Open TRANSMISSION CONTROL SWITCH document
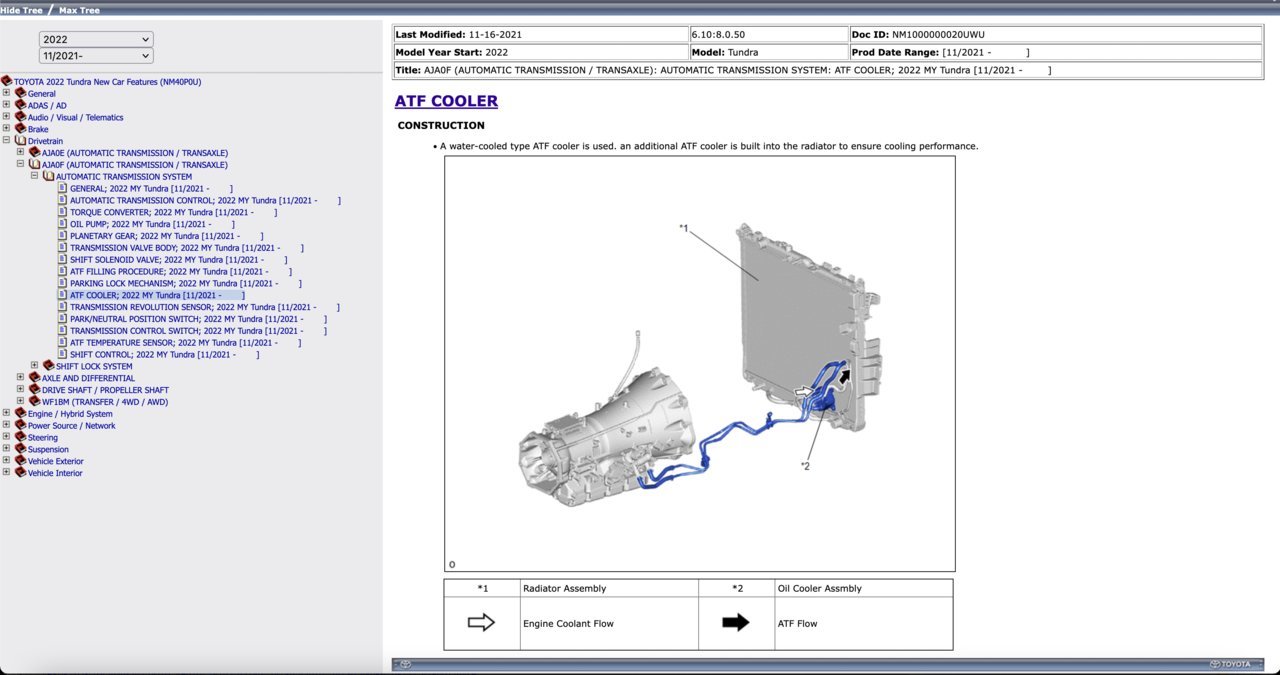The height and width of the screenshot is (675, 1280). [198, 331]
